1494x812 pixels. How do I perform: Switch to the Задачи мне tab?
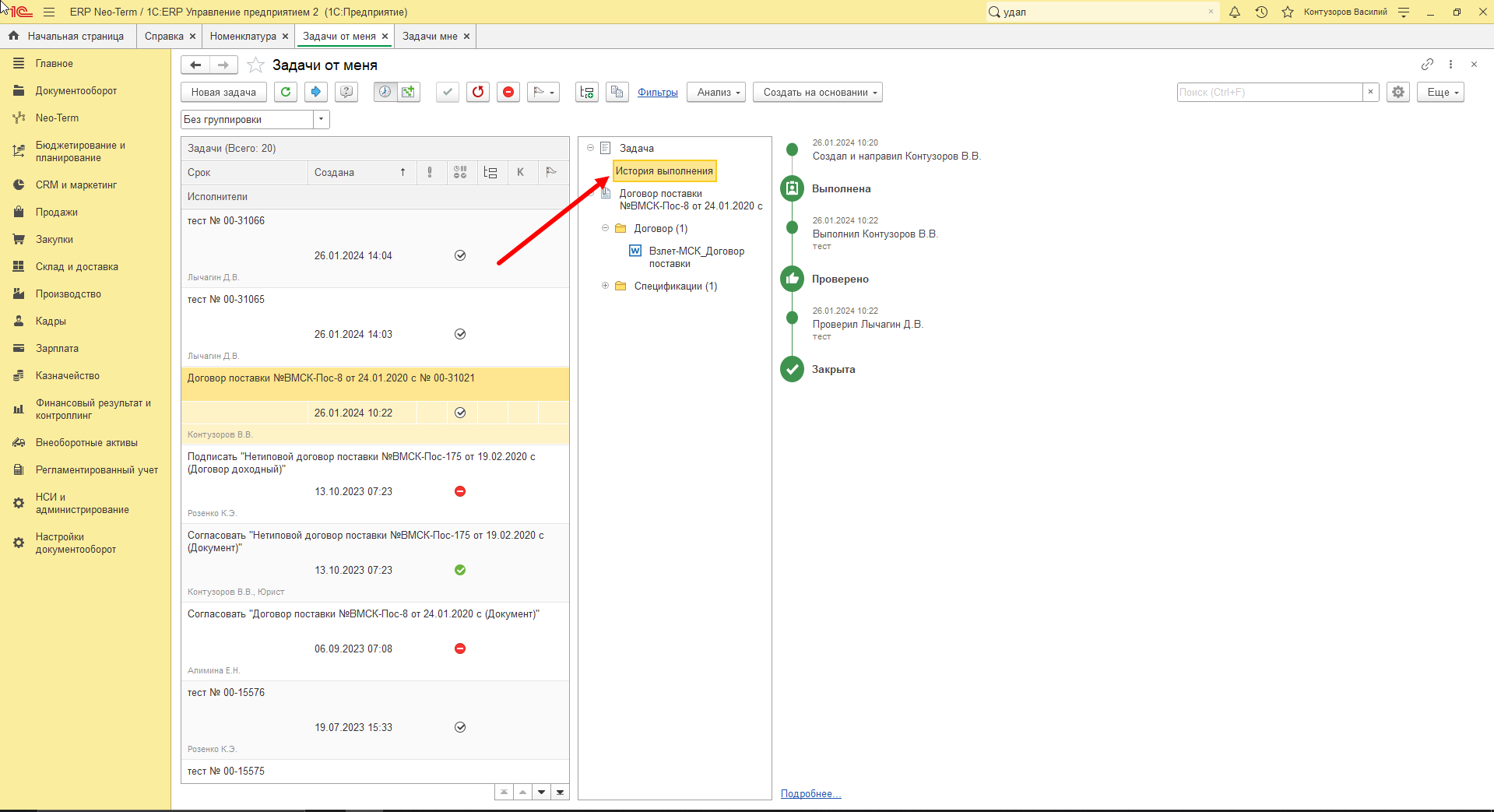click(x=430, y=36)
